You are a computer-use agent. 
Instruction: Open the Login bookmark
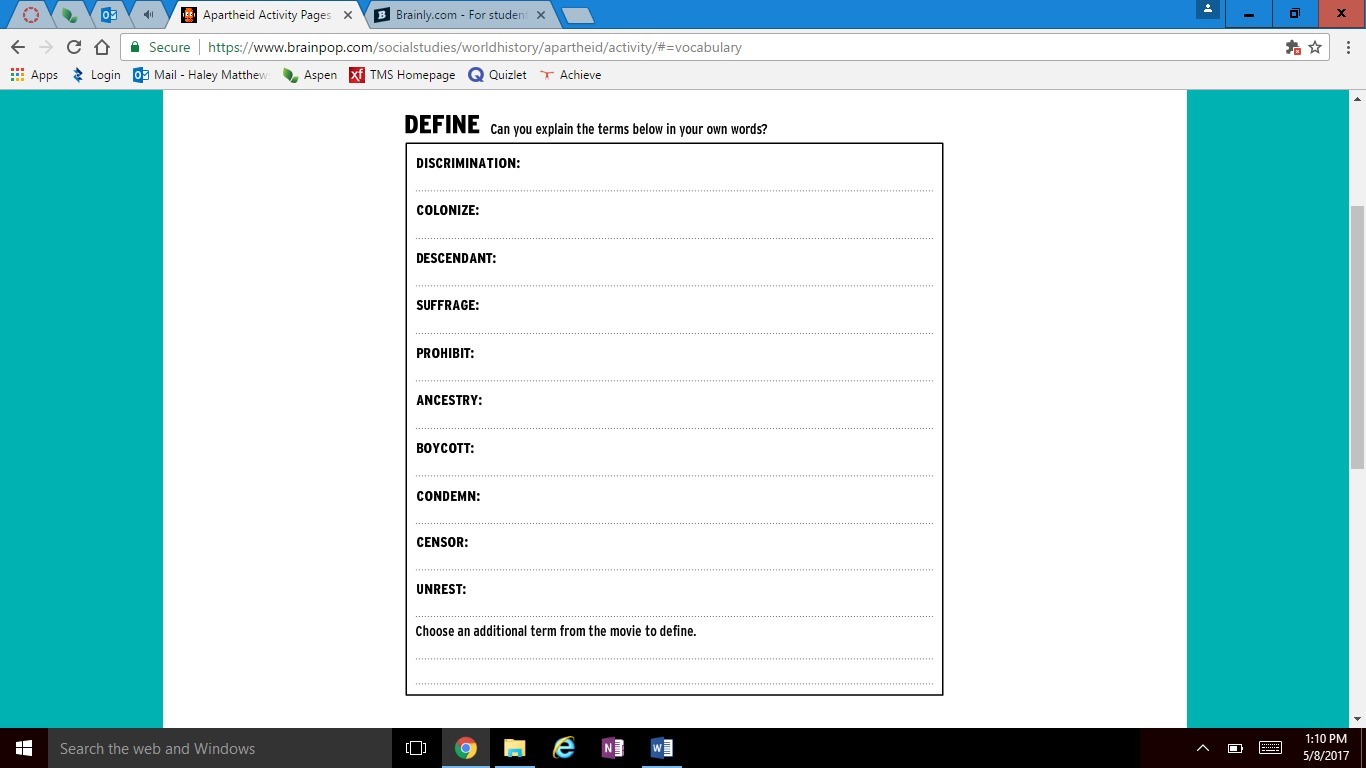tap(96, 75)
